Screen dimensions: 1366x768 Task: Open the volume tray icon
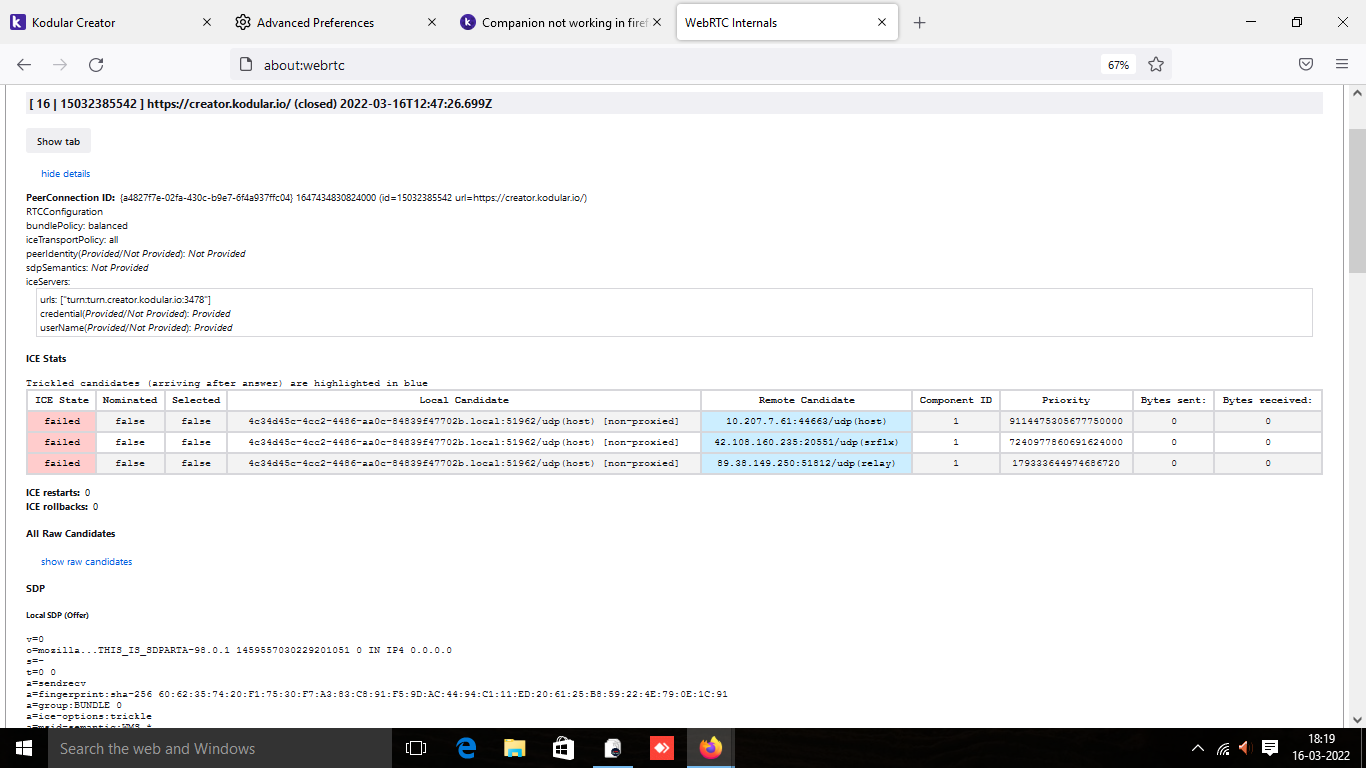(x=1246, y=748)
